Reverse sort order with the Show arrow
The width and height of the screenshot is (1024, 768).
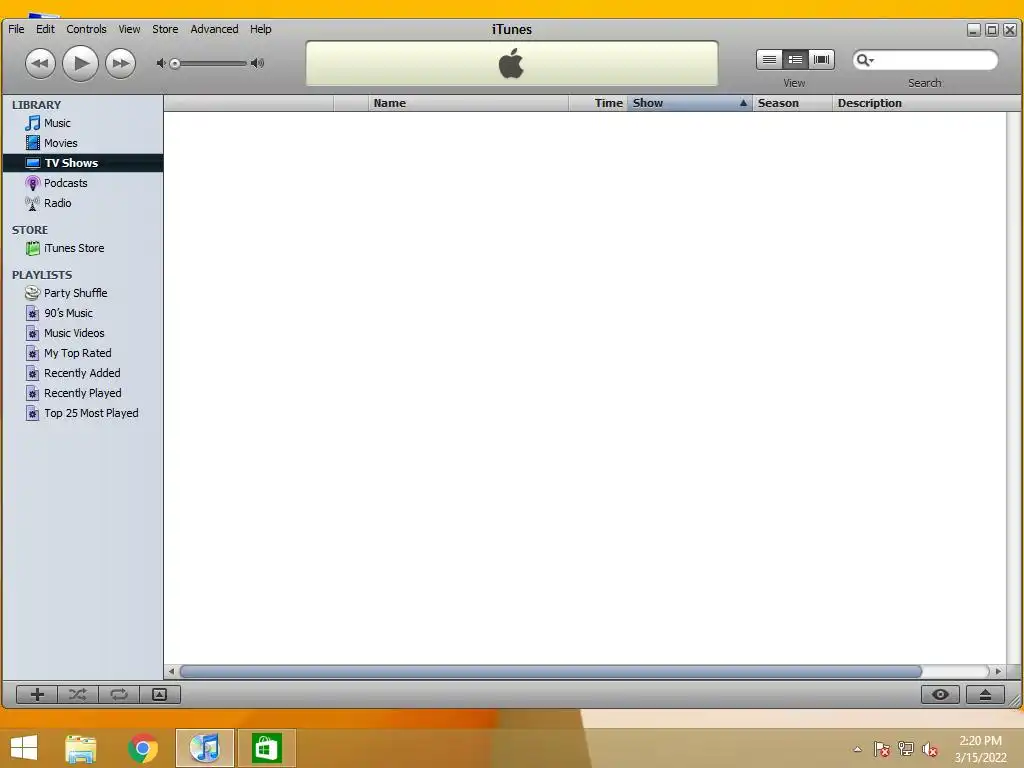pos(743,103)
